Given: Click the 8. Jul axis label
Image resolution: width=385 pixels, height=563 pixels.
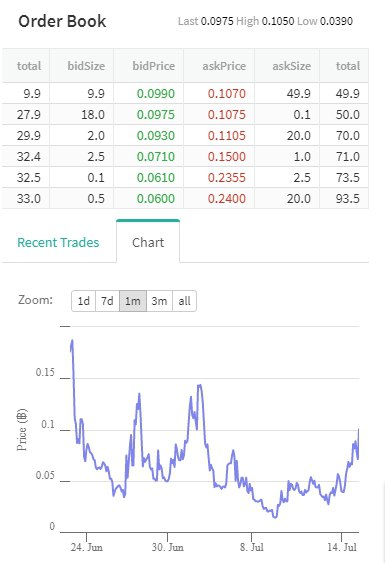Looking at the screenshot, I should (251, 547).
